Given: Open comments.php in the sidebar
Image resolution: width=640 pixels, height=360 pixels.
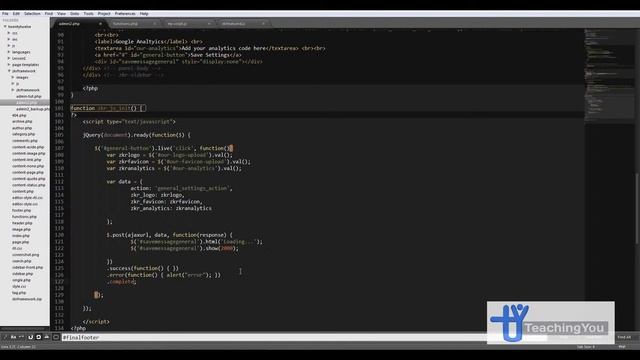Looking at the screenshot, I should pos(25,140).
